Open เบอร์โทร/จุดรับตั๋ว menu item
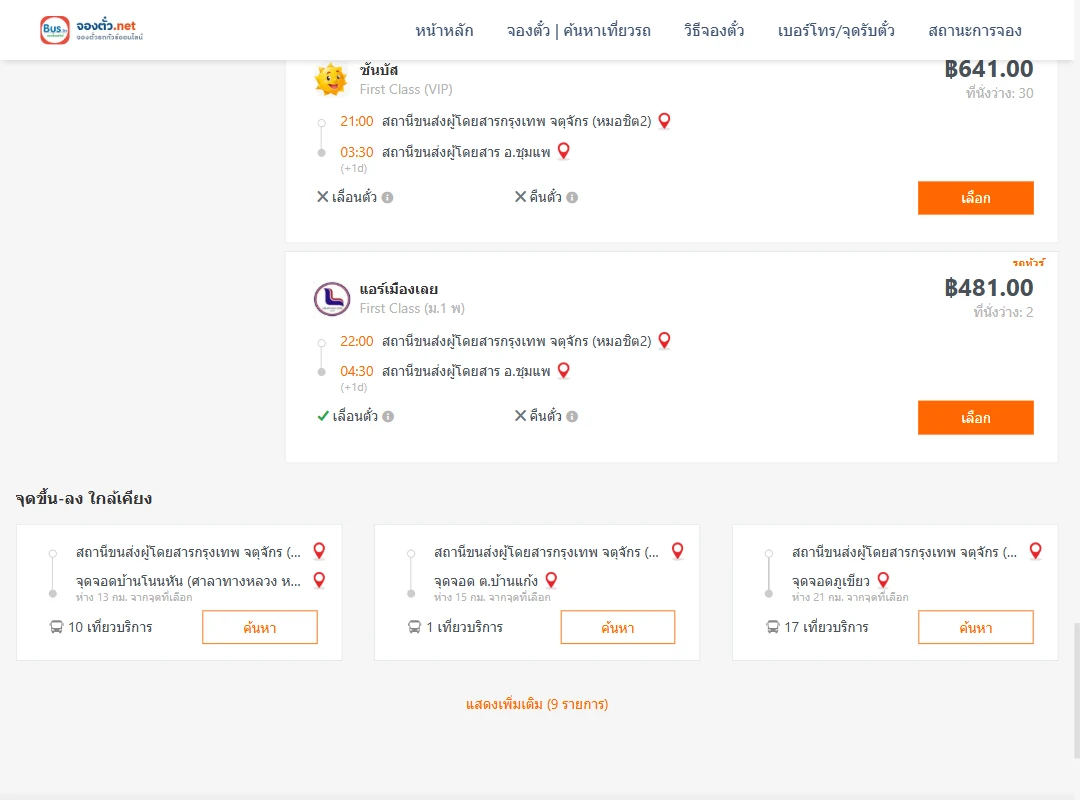 836,31
